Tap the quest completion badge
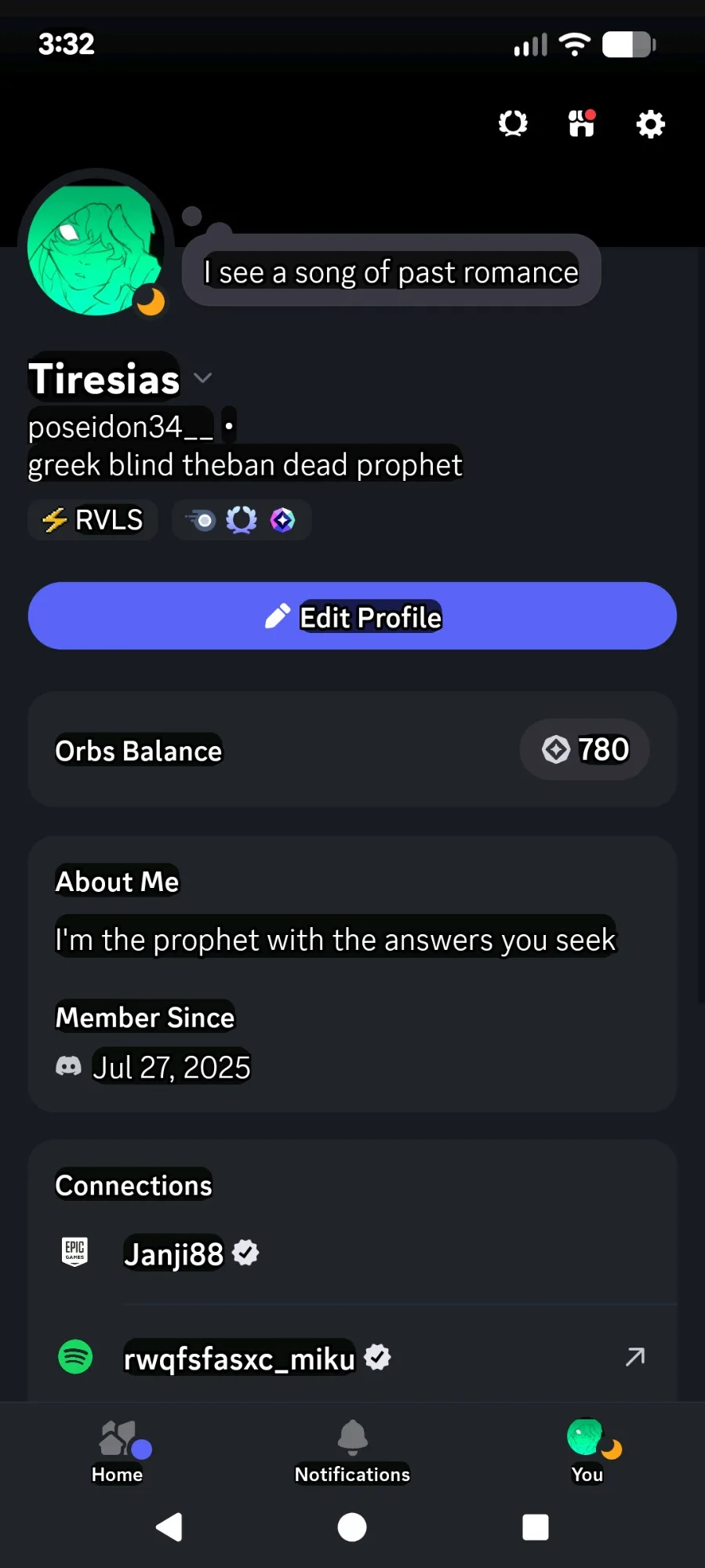Viewport: 705px width, 1568px height. click(x=202, y=519)
